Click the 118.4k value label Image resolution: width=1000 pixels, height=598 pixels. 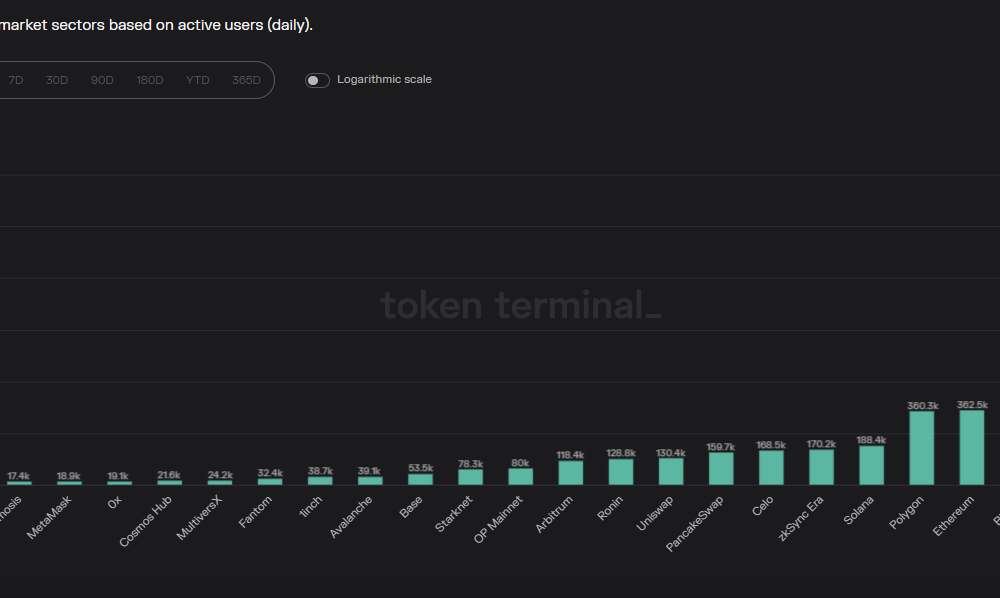pyautogui.click(x=570, y=455)
